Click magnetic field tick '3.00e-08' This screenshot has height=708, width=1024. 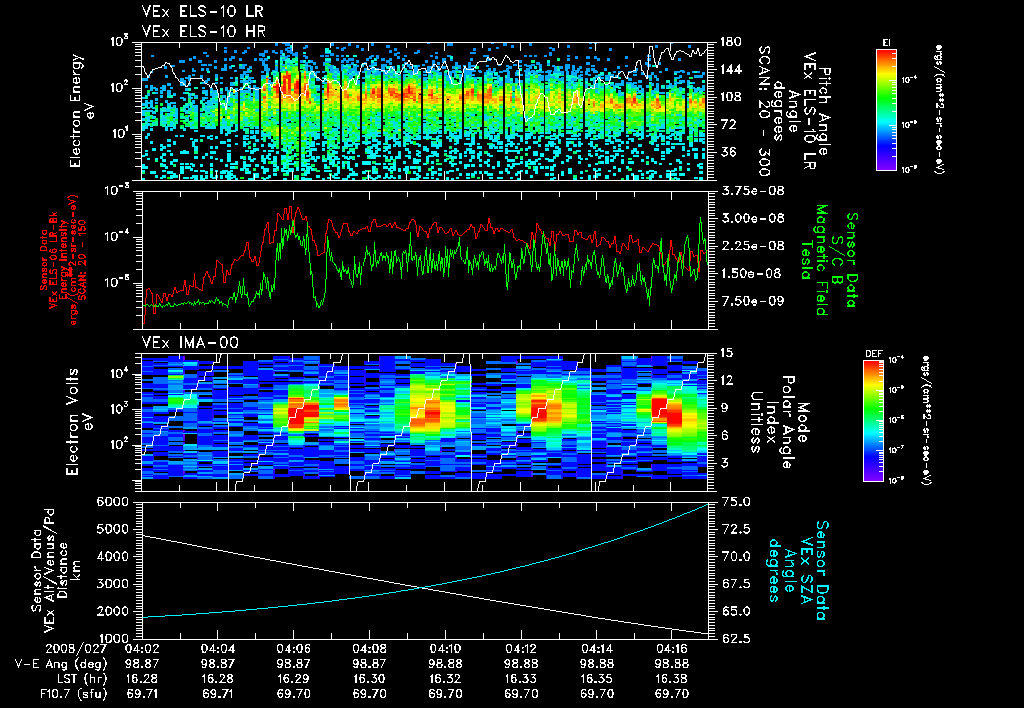pyautogui.click(x=752, y=218)
